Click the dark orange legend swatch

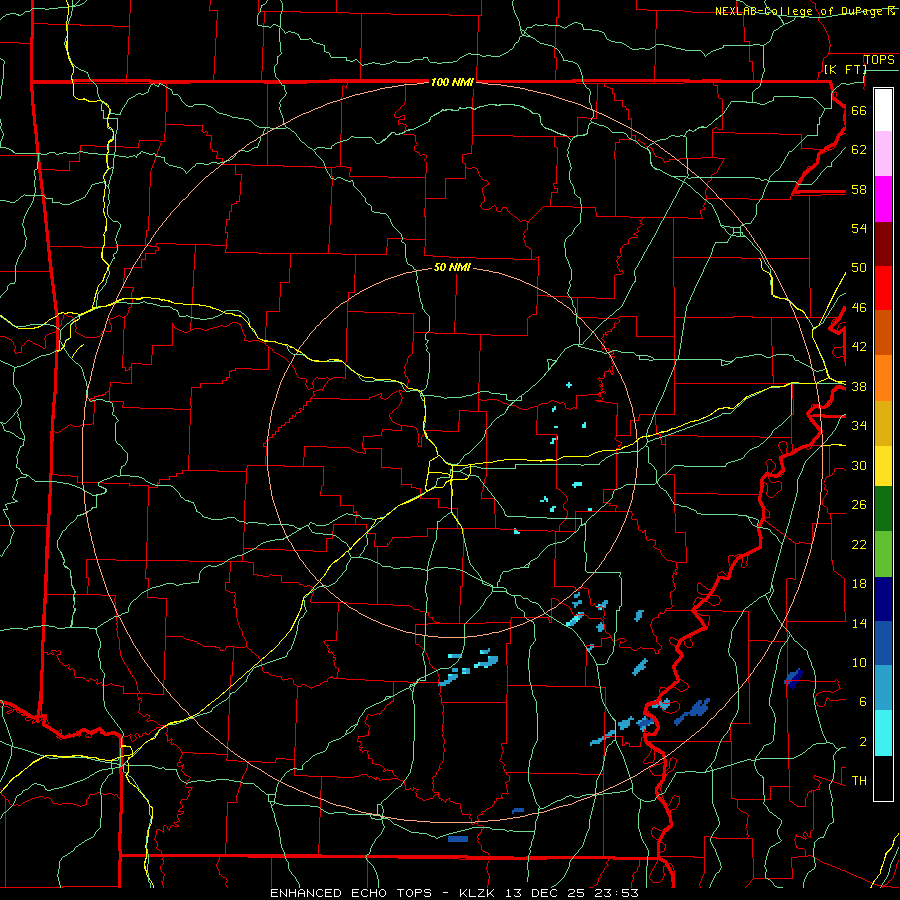[883, 333]
